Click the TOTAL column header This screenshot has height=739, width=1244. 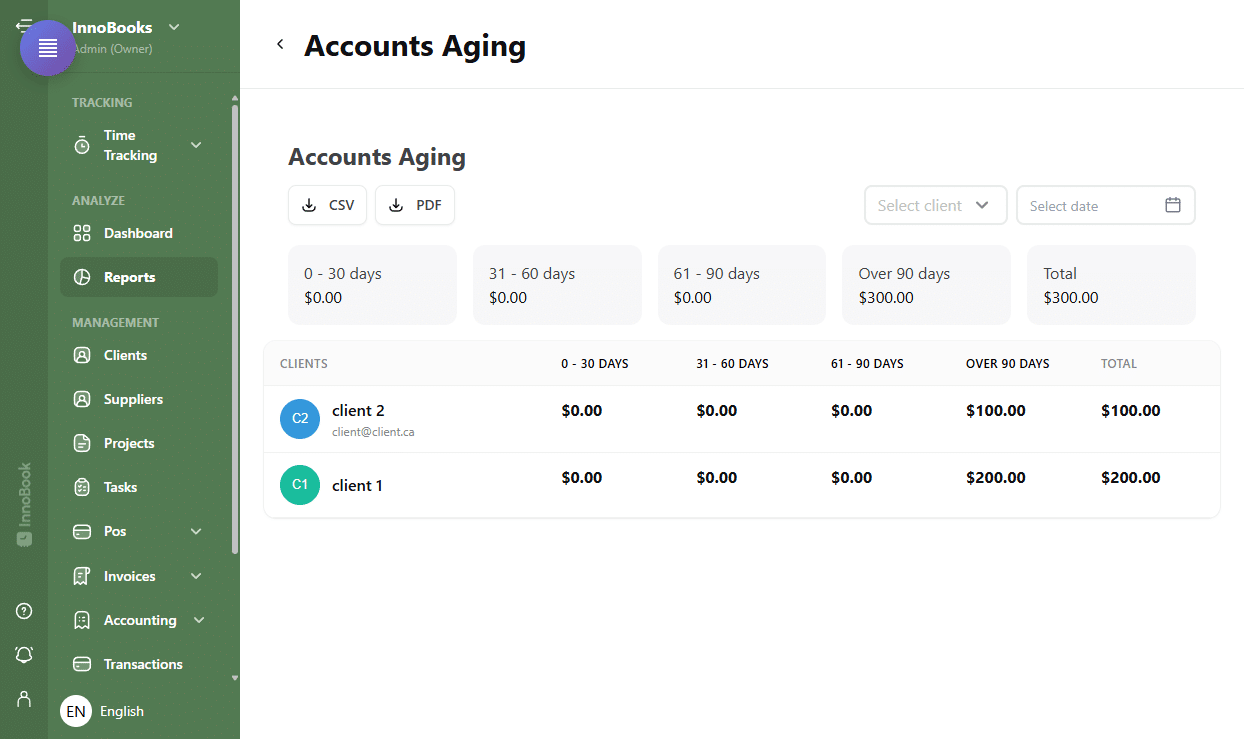click(x=1119, y=364)
